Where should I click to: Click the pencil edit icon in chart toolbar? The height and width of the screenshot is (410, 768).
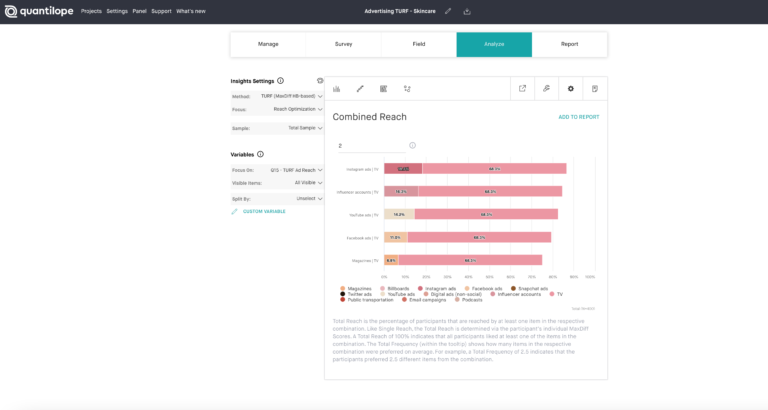[360, 89]
